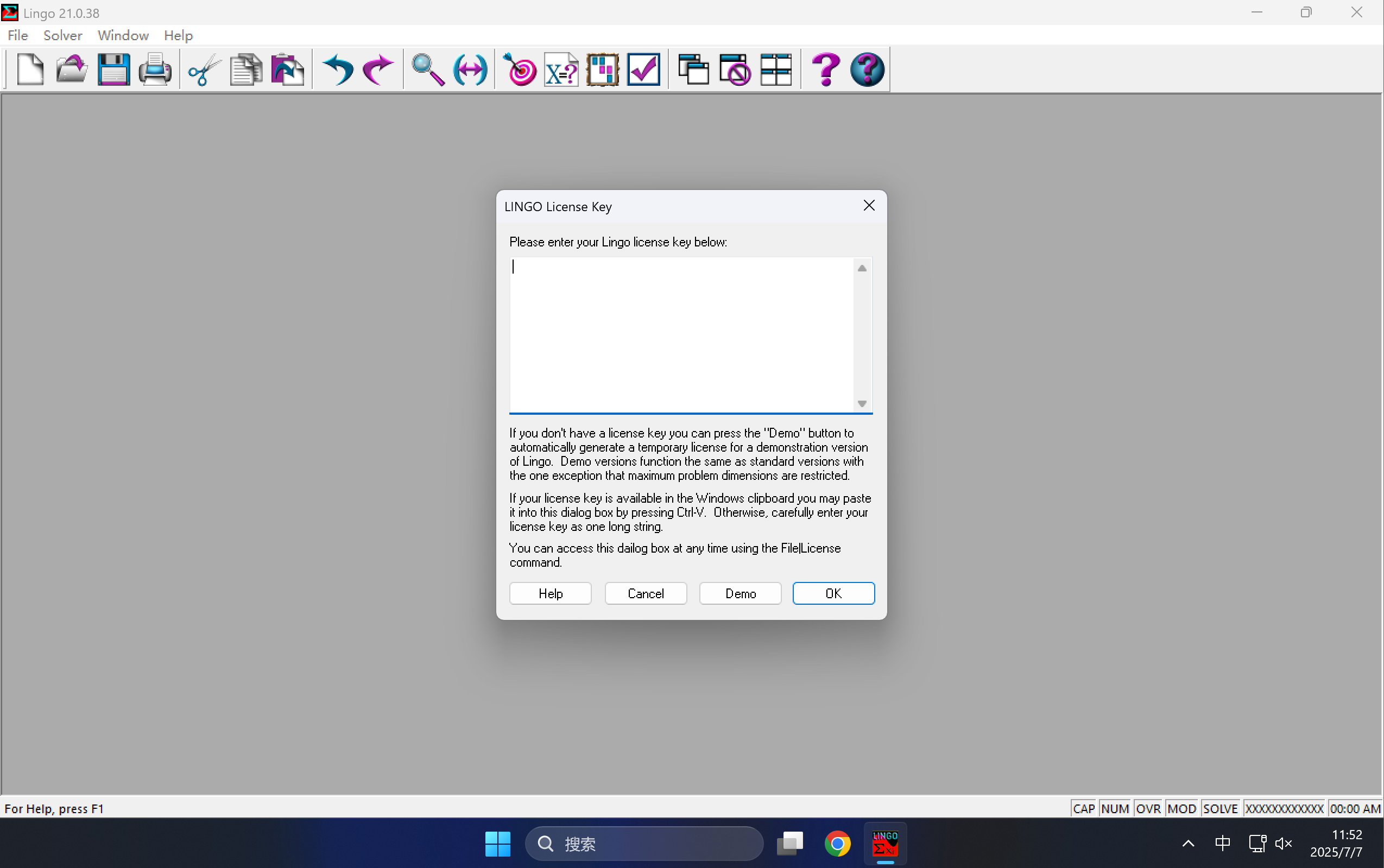Click the Find magnifying glass icon
Screen dimensions: 1384x868
pos(428,69)
